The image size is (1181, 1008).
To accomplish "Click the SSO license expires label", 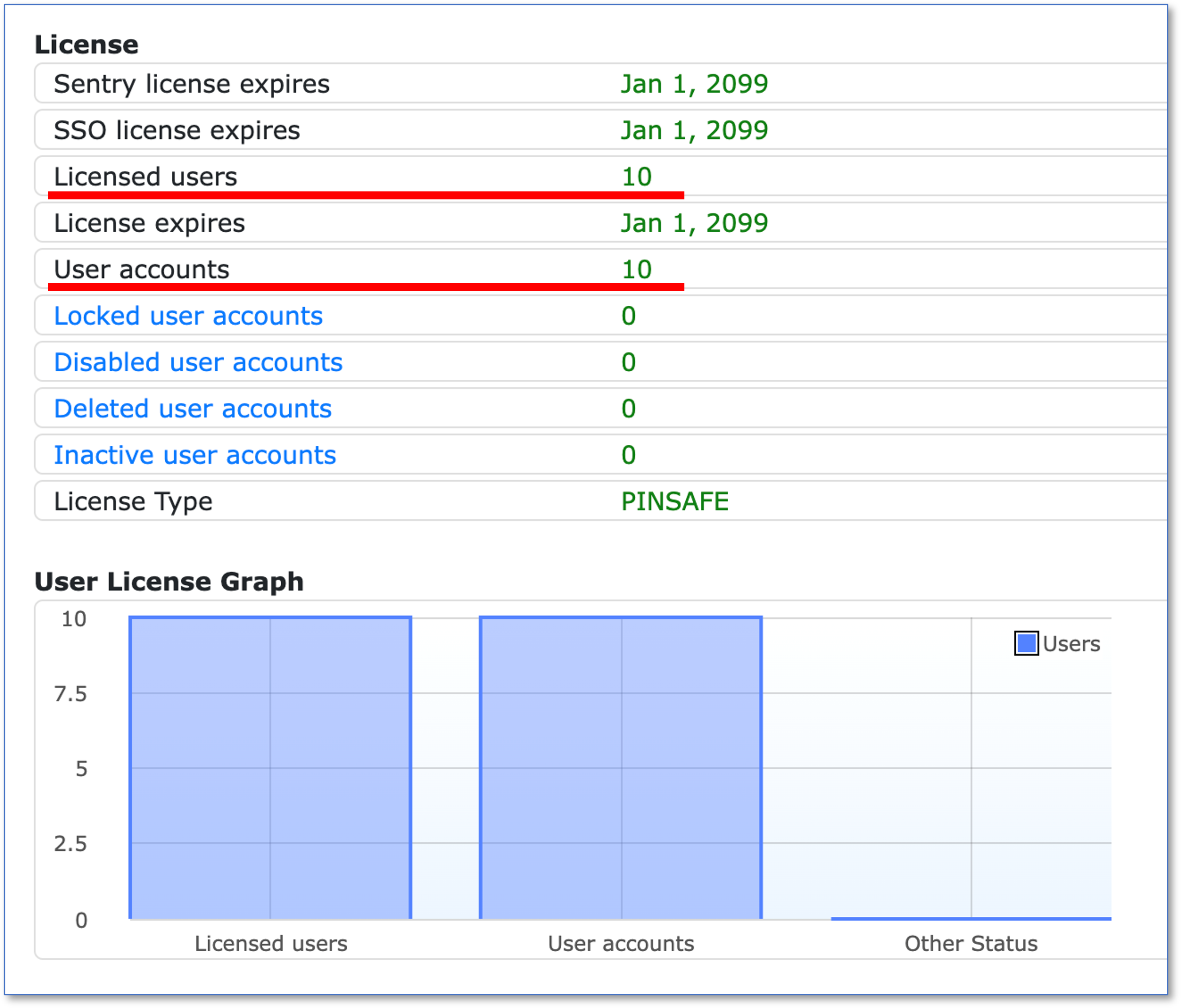I will [x=177, y=131].
